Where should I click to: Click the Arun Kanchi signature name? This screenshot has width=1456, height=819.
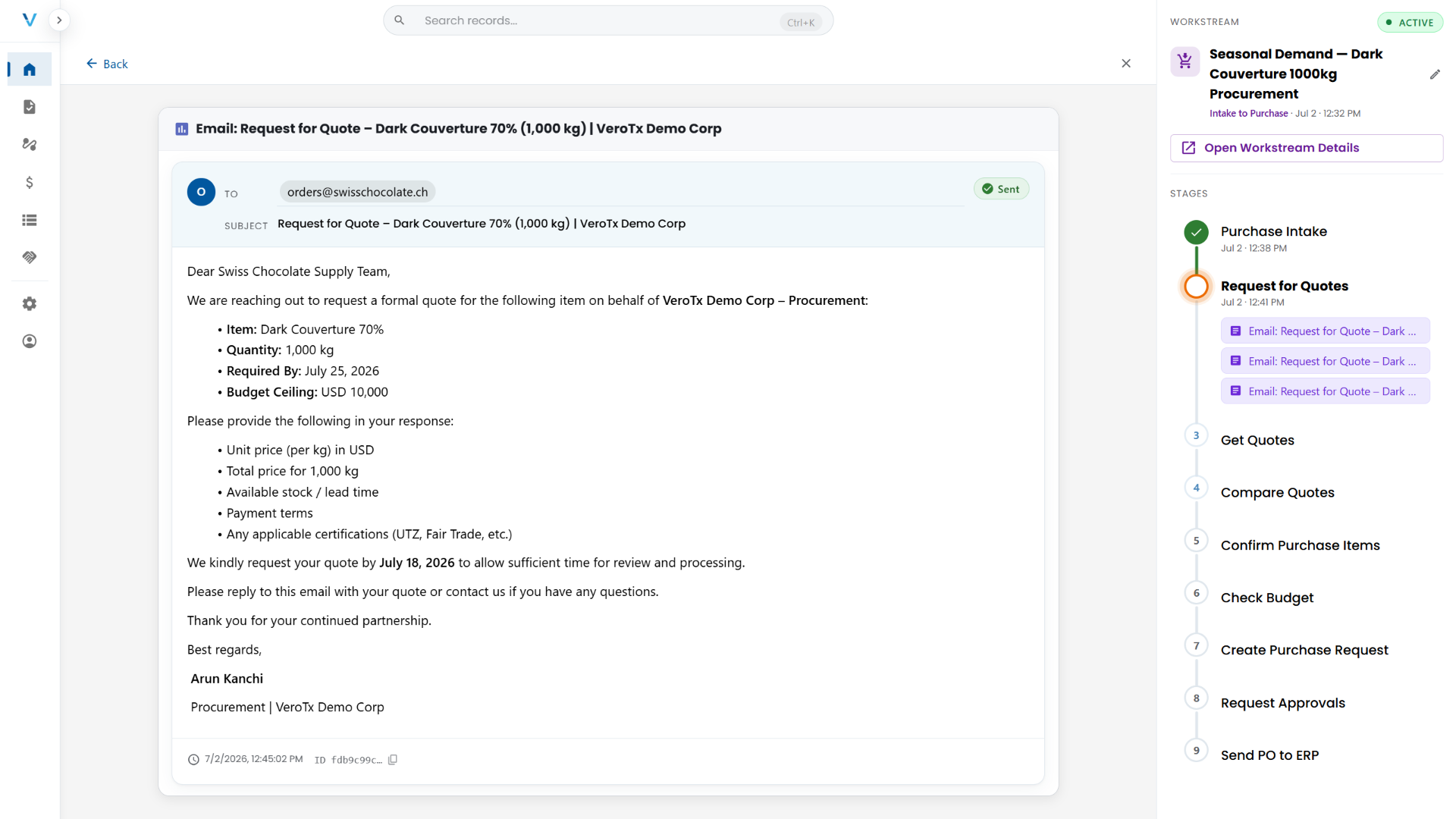click(227, 679)
